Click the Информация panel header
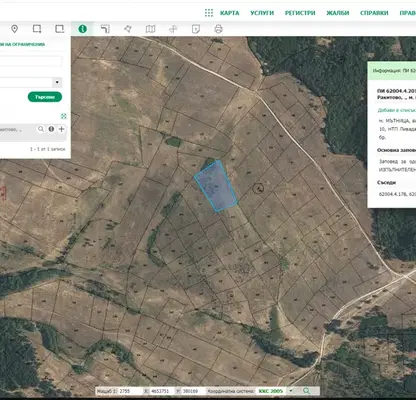 tap(392, 71)
